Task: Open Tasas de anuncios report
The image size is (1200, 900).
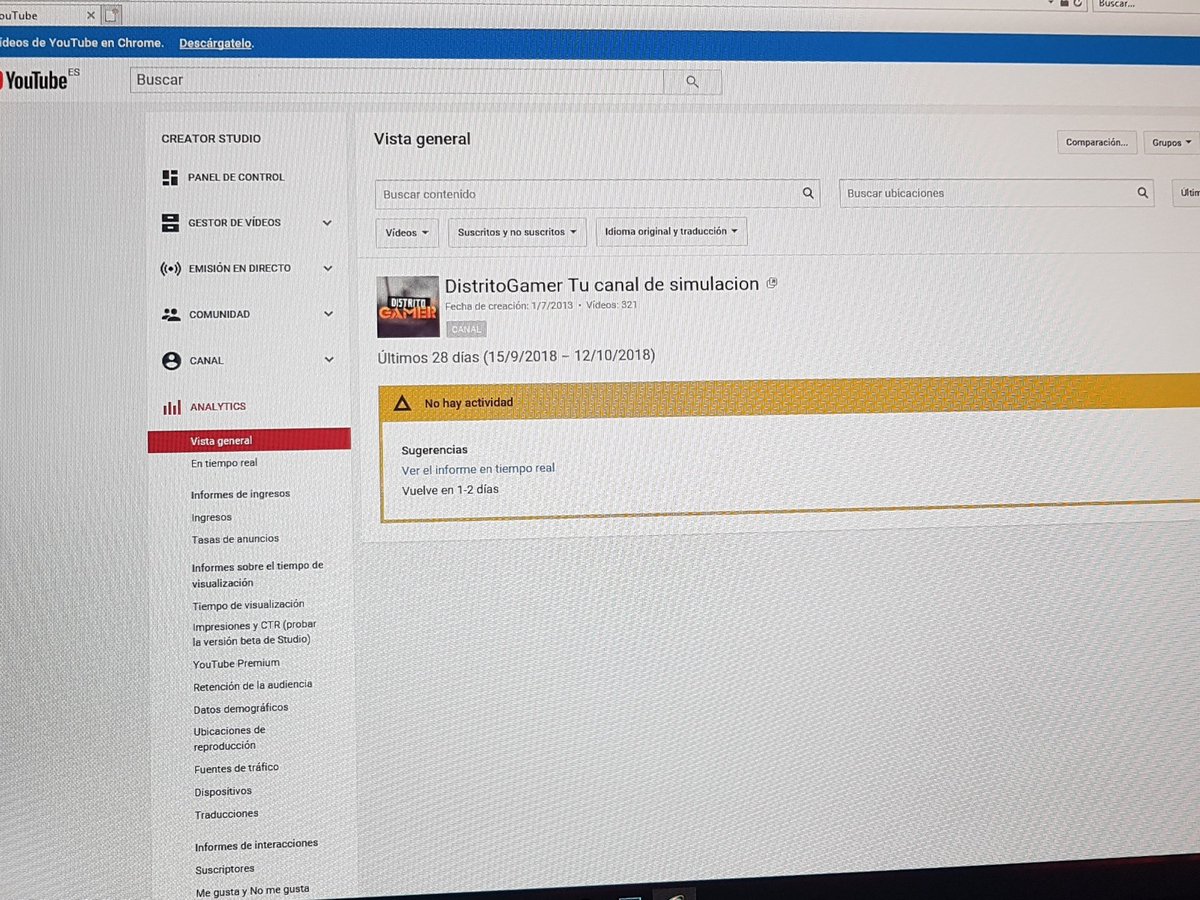Action: (236, 540)
